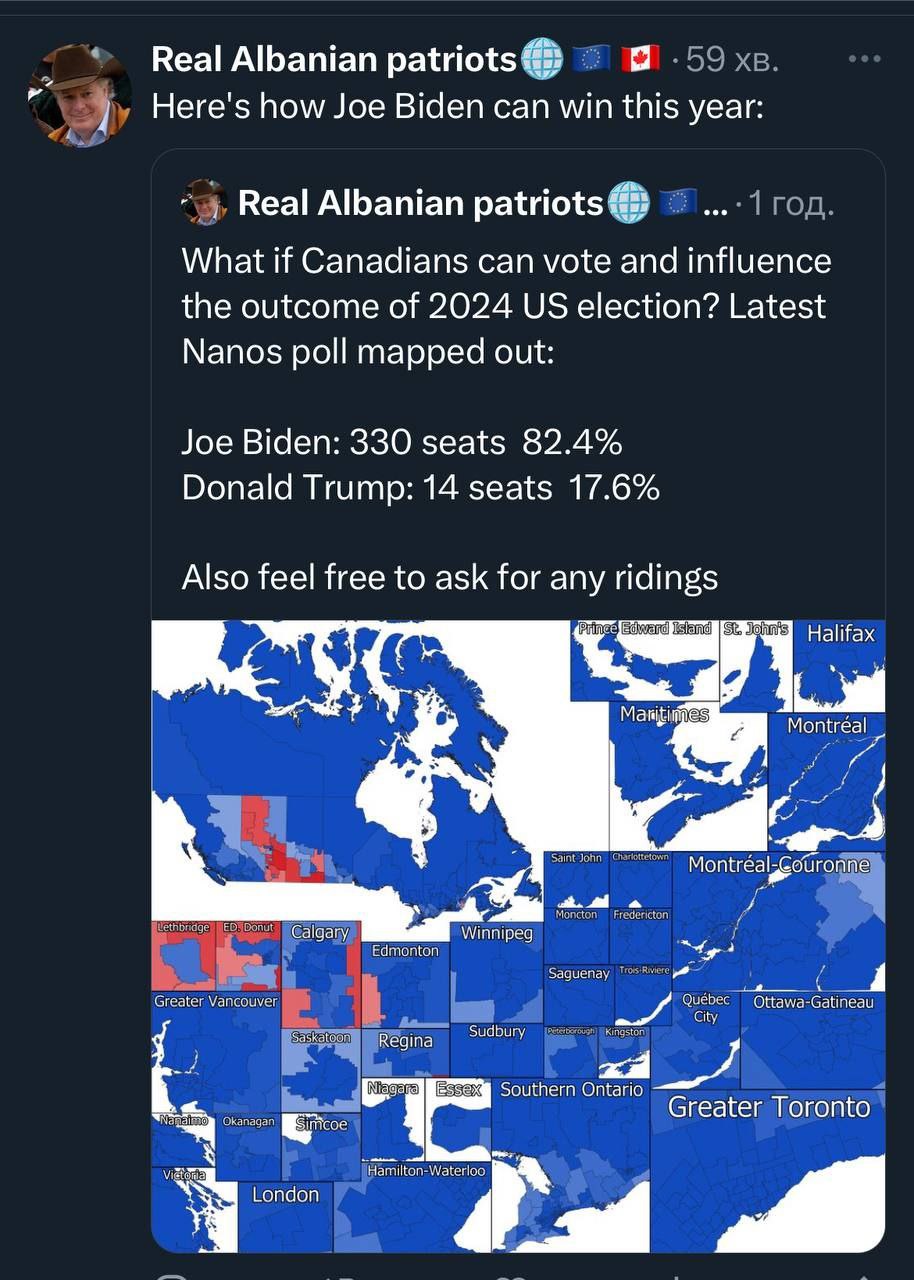Viewport: 914px width, 1280px height.
Task: Open the three-dot more options menu
Action: (x=865, y=60)
